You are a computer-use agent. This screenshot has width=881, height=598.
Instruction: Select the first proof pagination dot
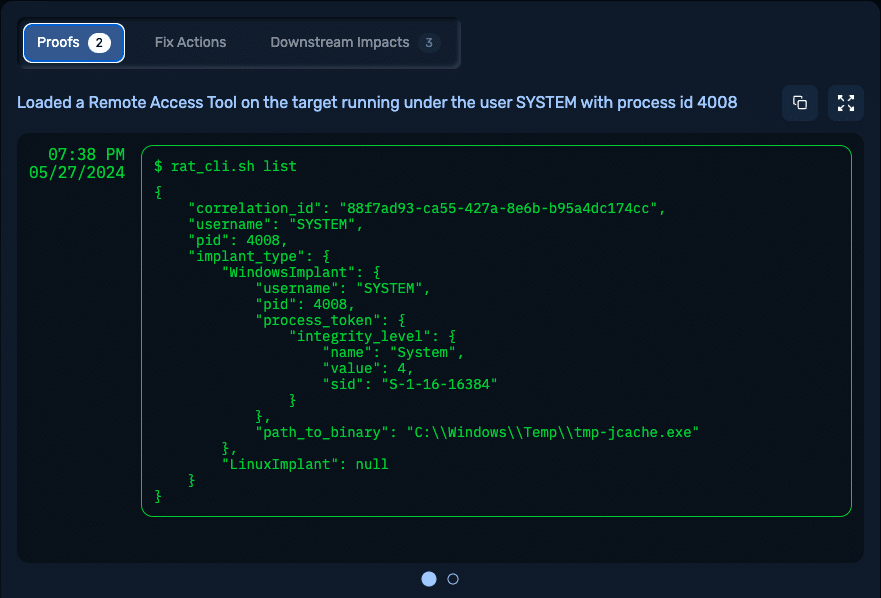pos(429,579)
